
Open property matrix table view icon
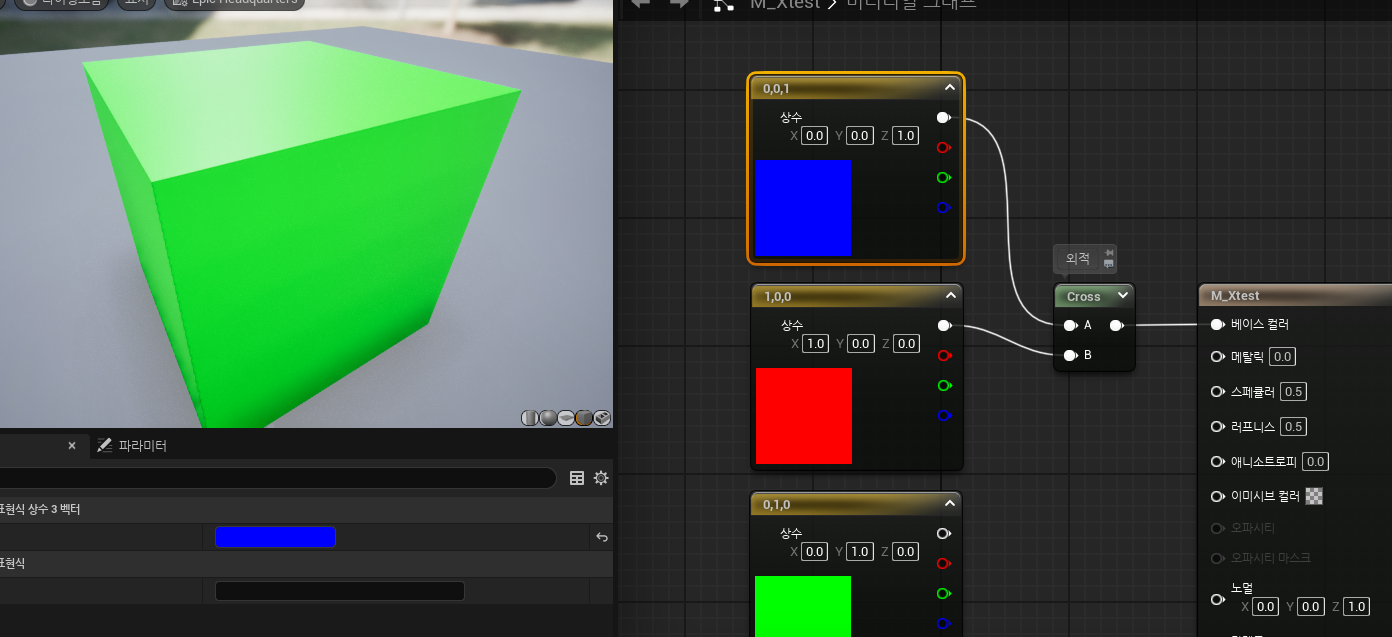pyautogui.click(x=577, y=478)
